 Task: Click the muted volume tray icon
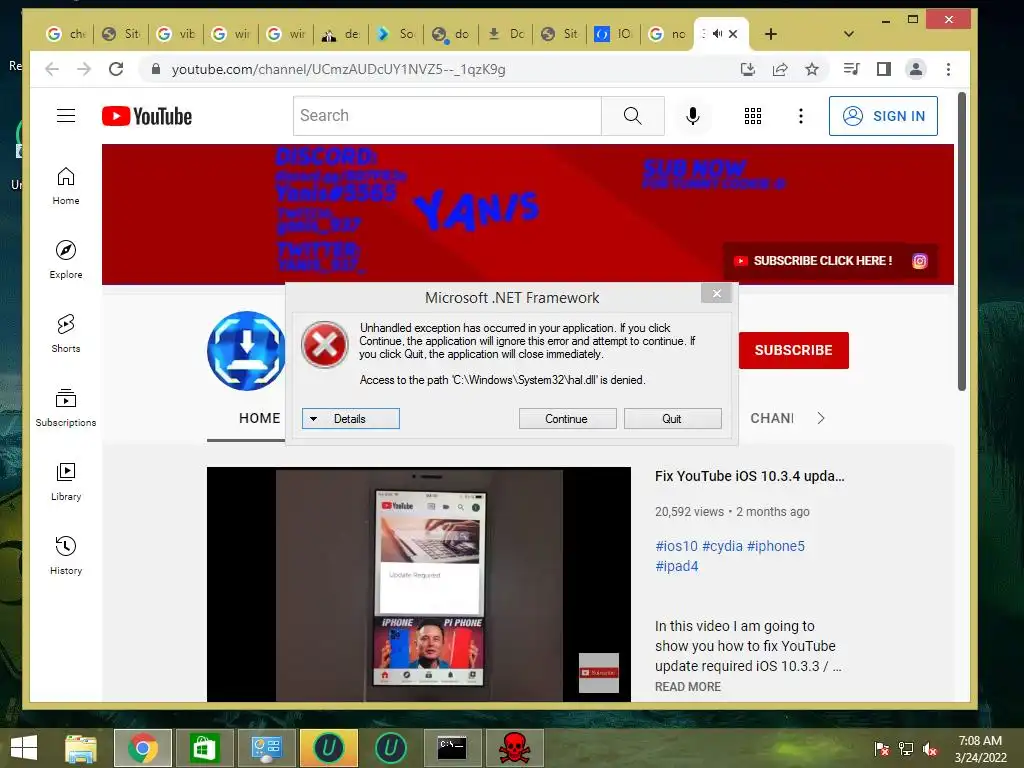(930, 749)
